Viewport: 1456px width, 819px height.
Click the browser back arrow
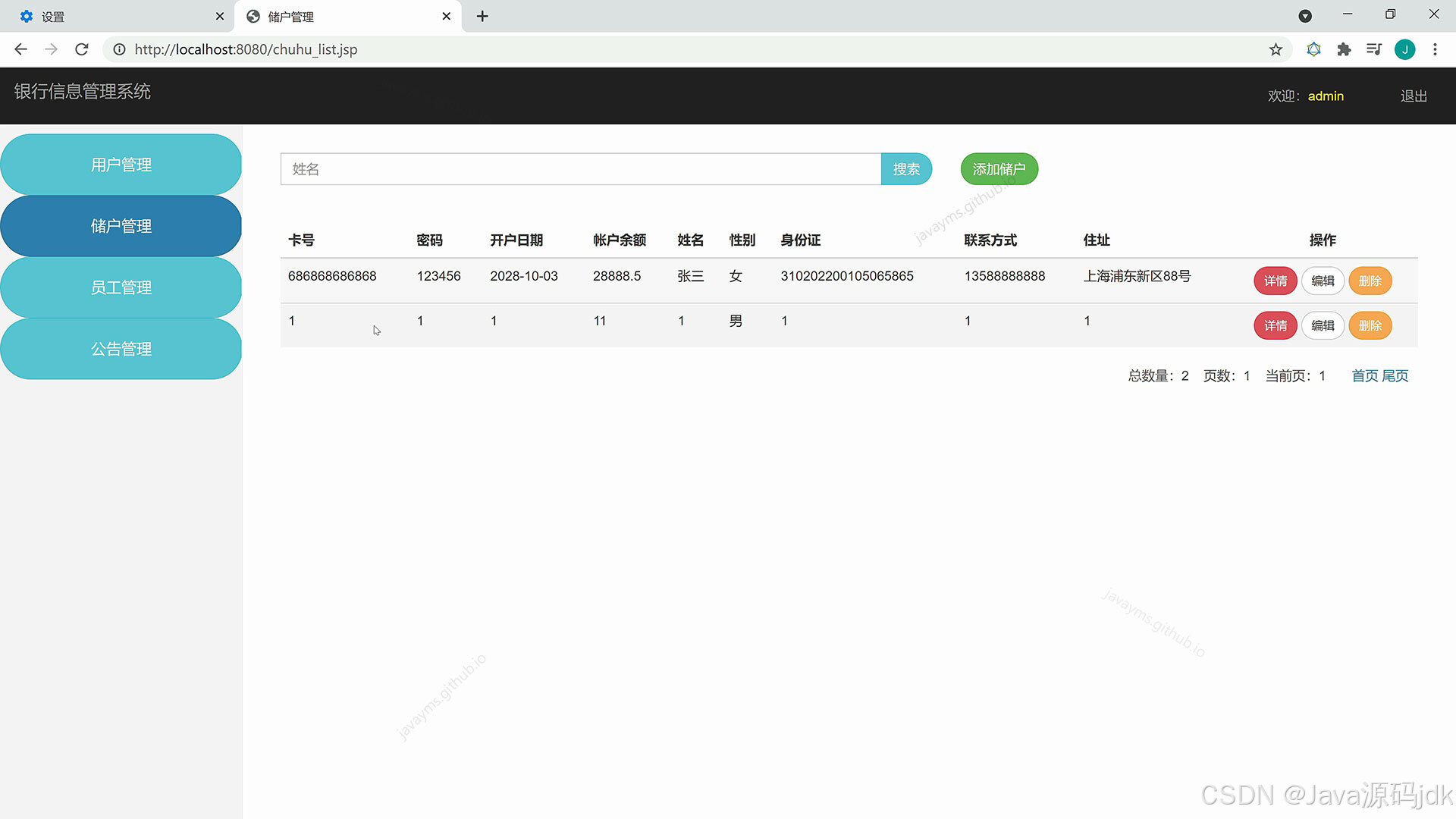coord(20,49)
